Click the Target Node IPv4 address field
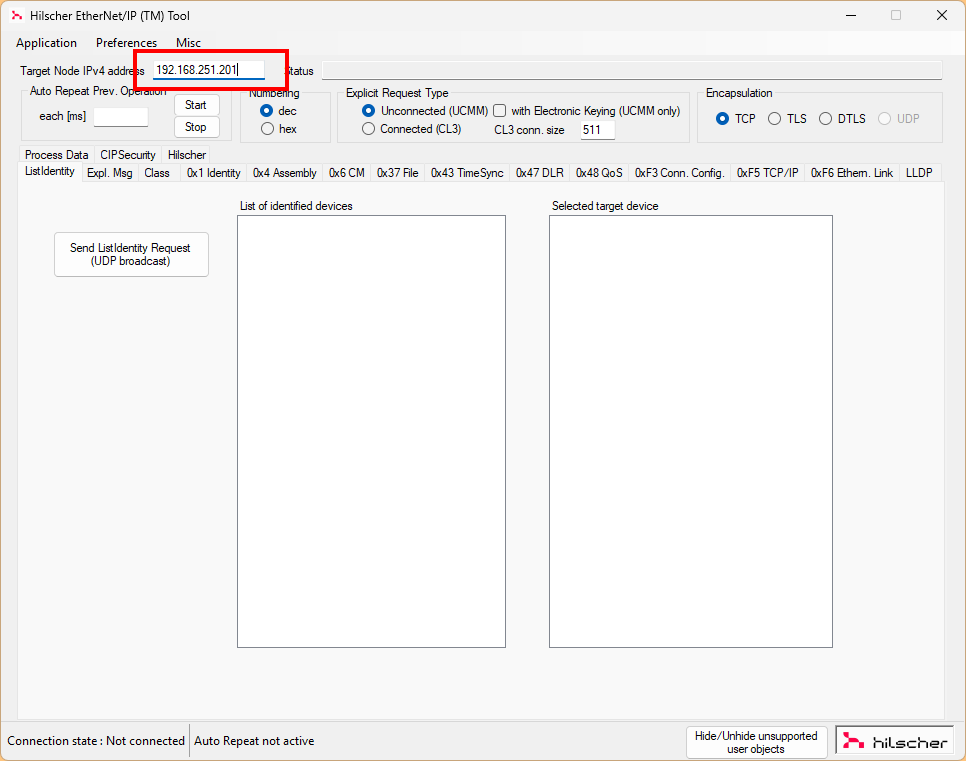The image size is (966, 761). pos(209,70)
